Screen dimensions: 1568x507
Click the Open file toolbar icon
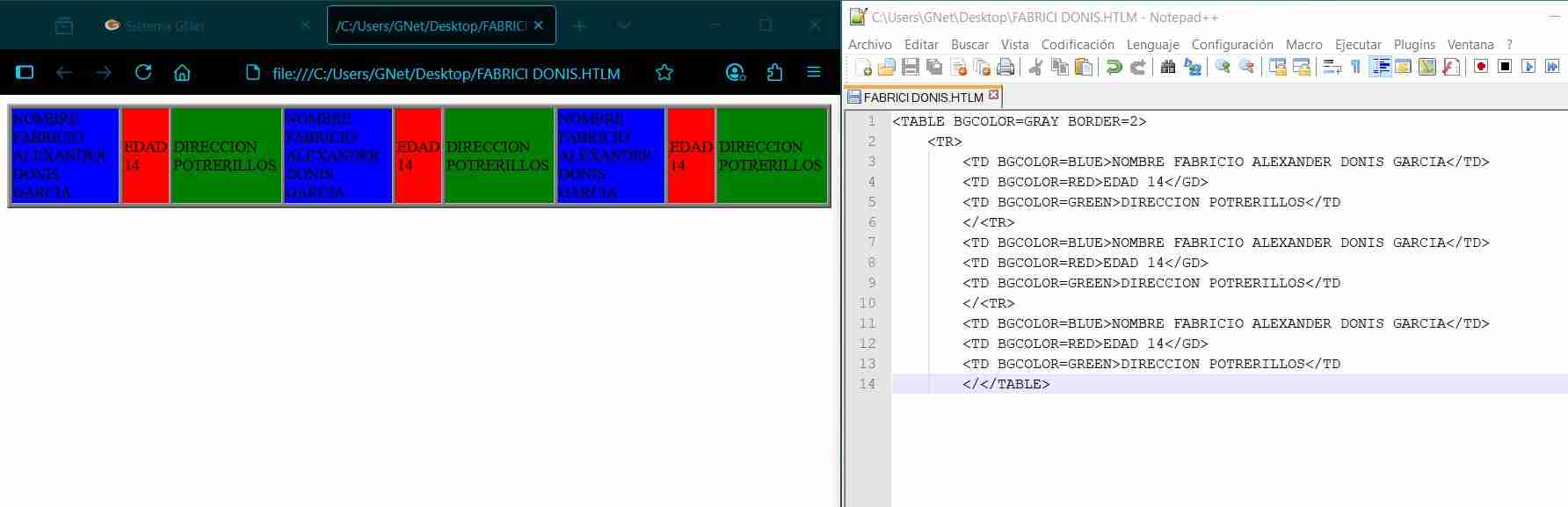[x=887, y=67]
